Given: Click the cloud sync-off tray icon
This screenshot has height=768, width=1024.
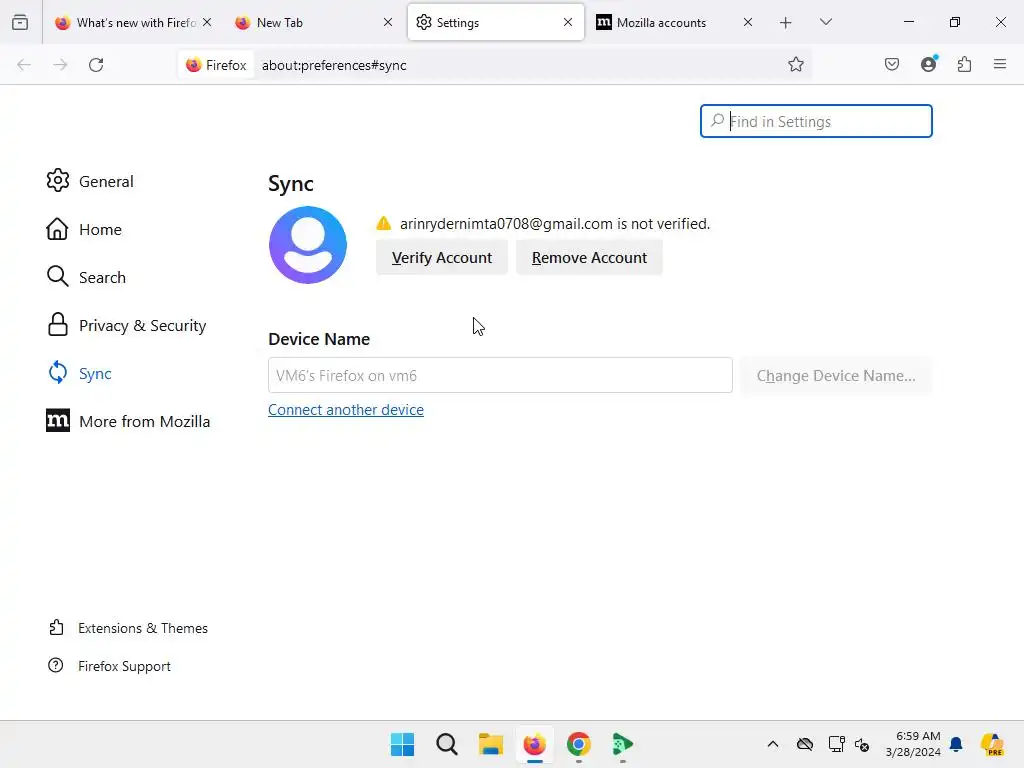Looking at the screenshot, I should pos(805,744).
